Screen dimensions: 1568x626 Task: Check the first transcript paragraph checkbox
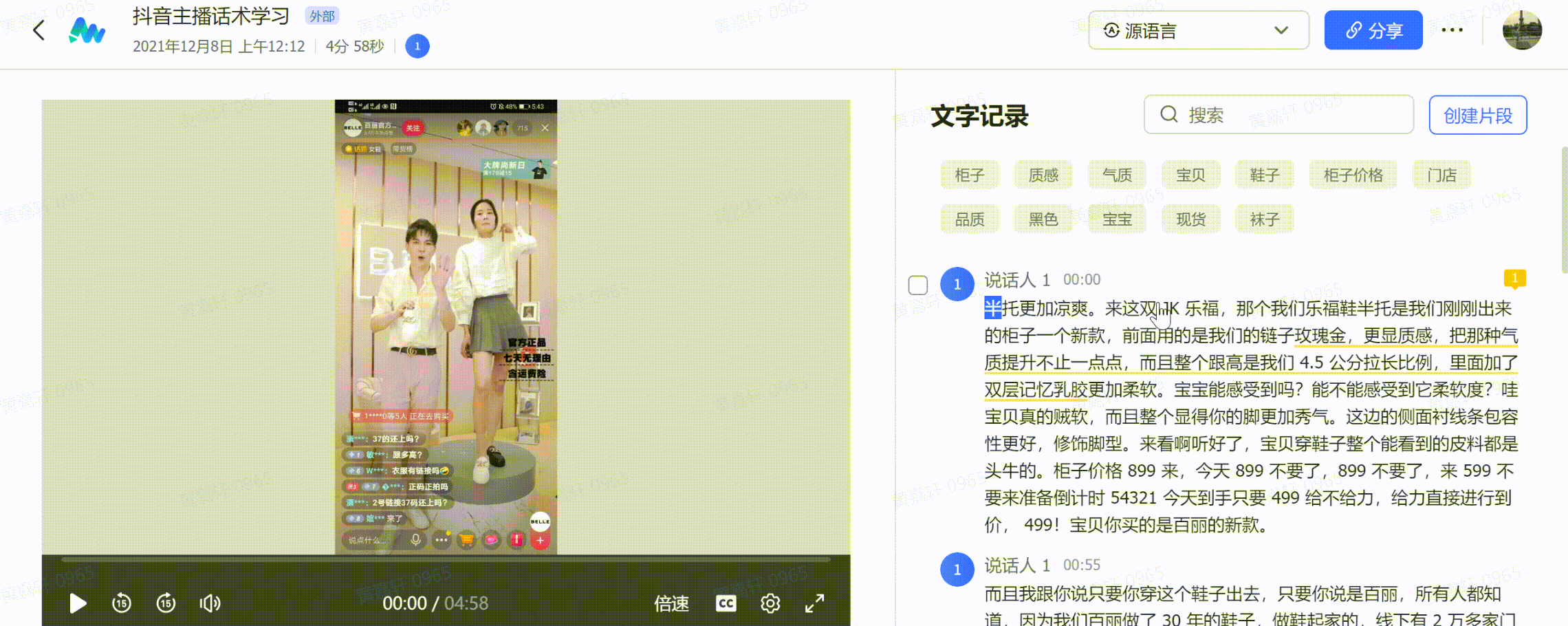pos(918,285)
